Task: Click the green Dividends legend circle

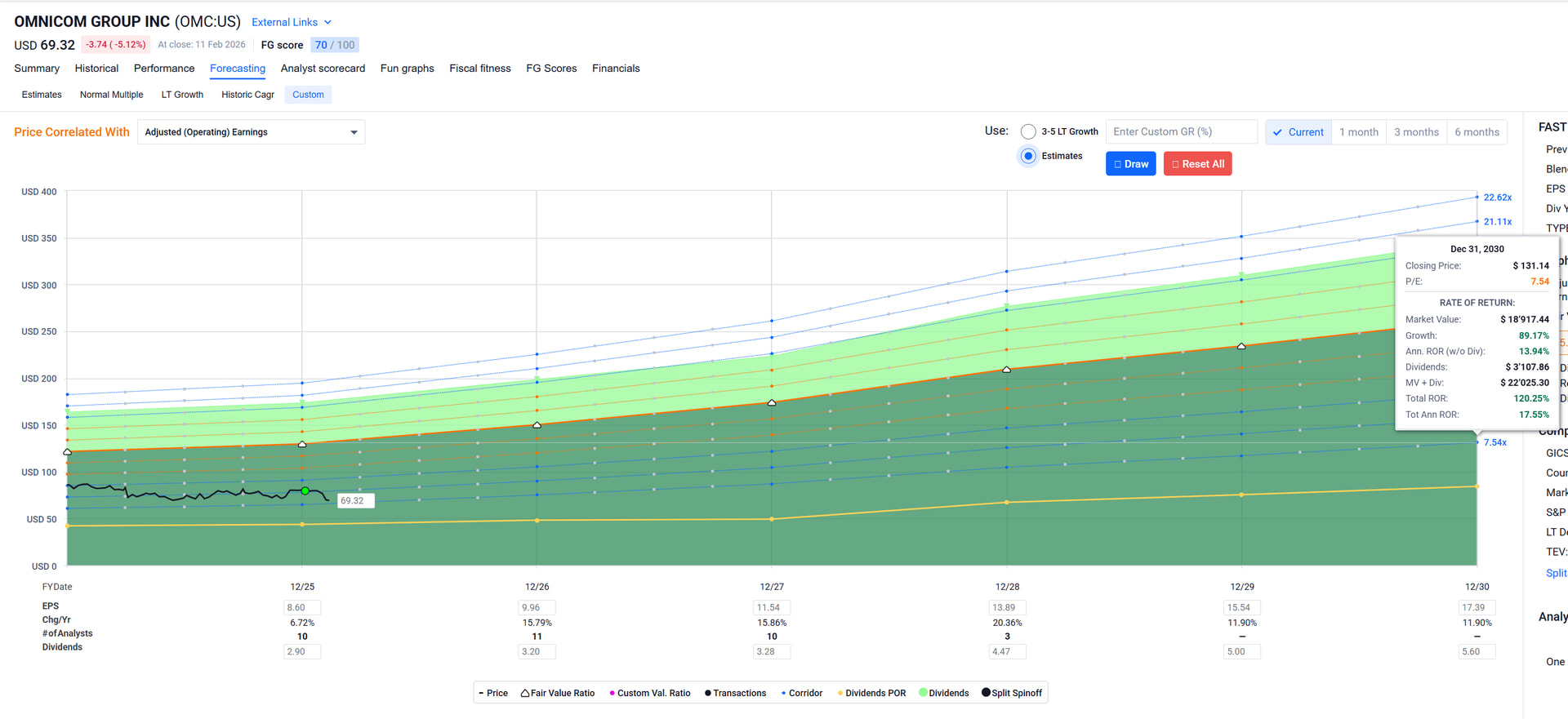Action: 923,693
